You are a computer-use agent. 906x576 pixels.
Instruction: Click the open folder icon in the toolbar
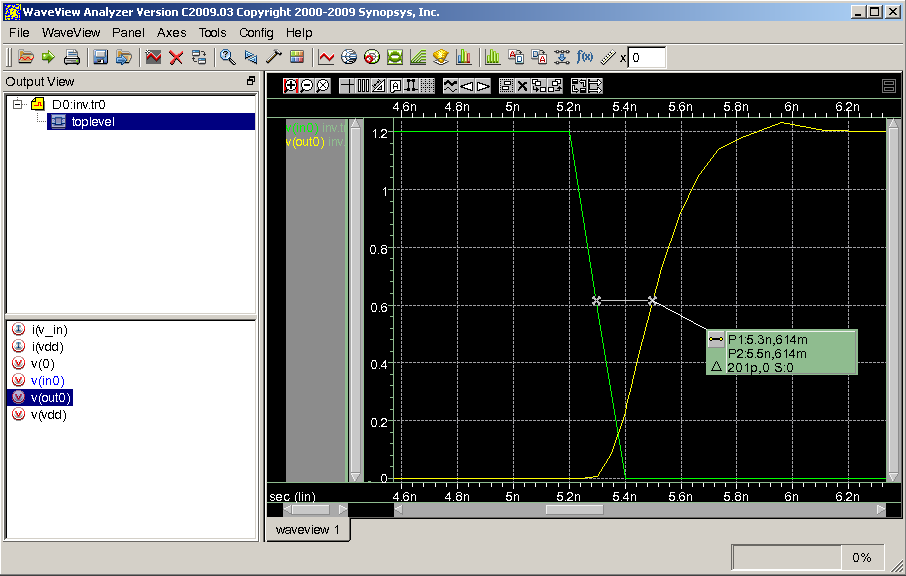[x=26, y=57]
